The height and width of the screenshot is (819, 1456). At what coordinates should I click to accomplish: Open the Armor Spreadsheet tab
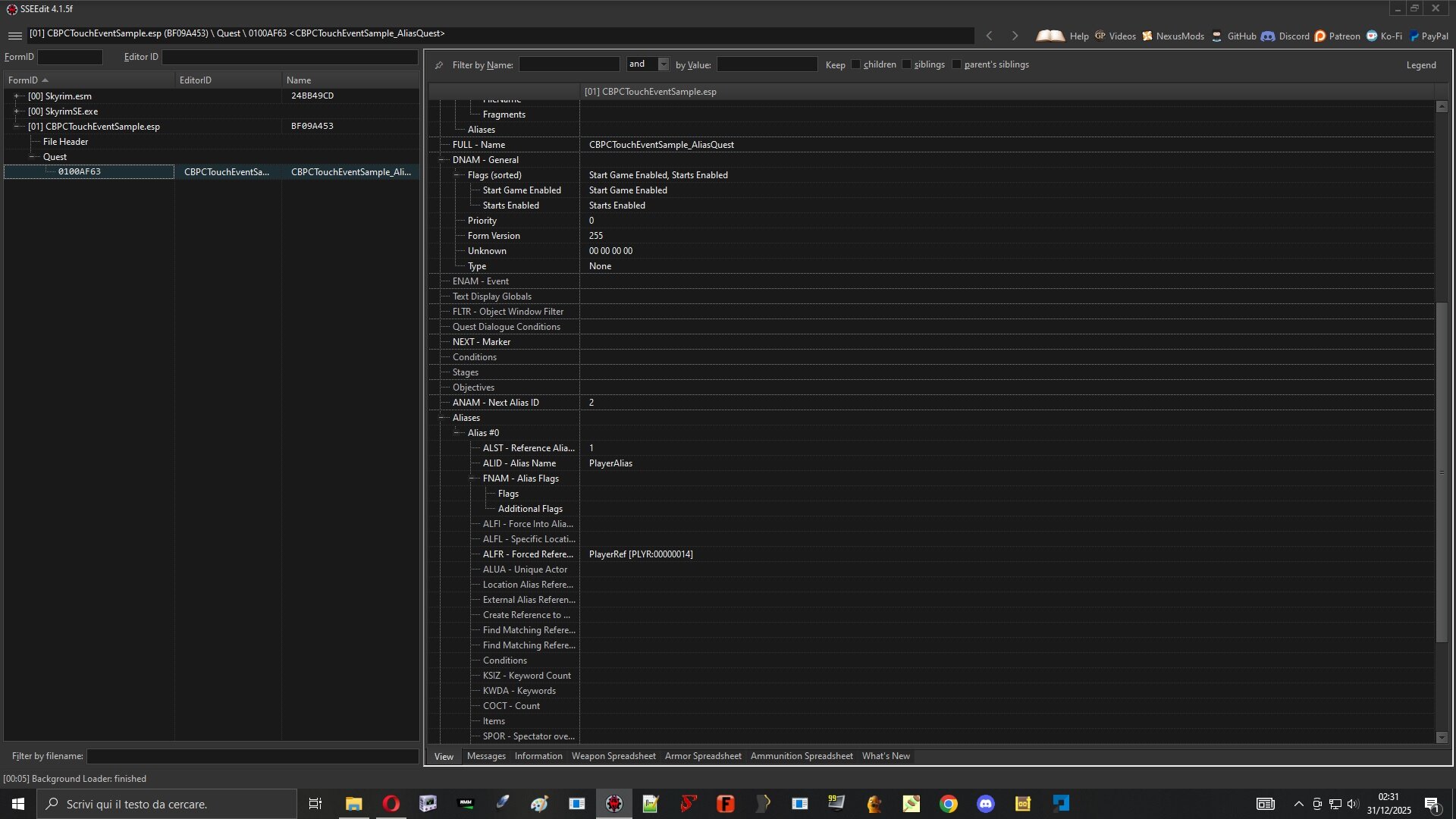pyautogui.click(x=703, y=756)
